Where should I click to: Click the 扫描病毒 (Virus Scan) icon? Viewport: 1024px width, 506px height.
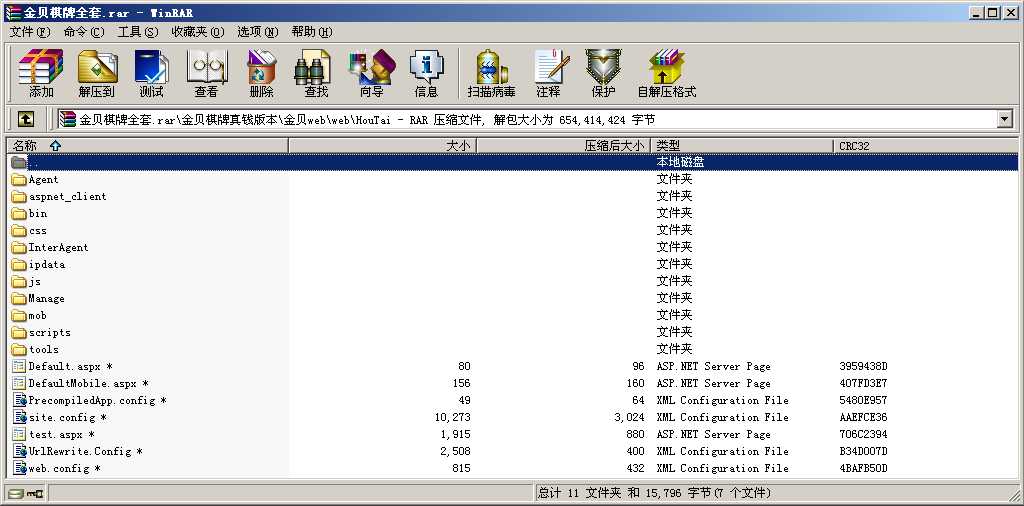coord(491,73)
